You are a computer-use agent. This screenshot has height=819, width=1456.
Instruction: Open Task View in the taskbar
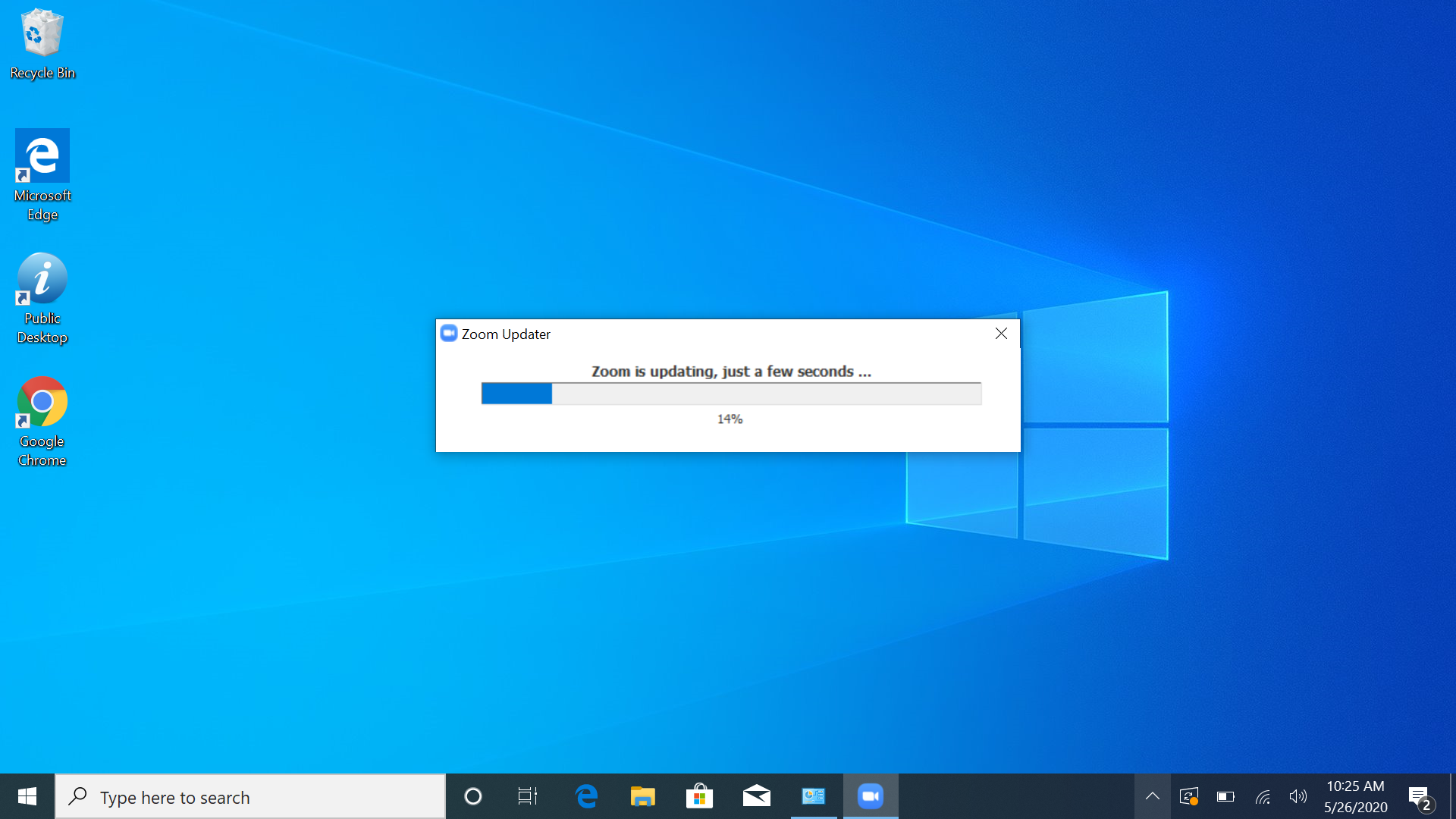528,796
